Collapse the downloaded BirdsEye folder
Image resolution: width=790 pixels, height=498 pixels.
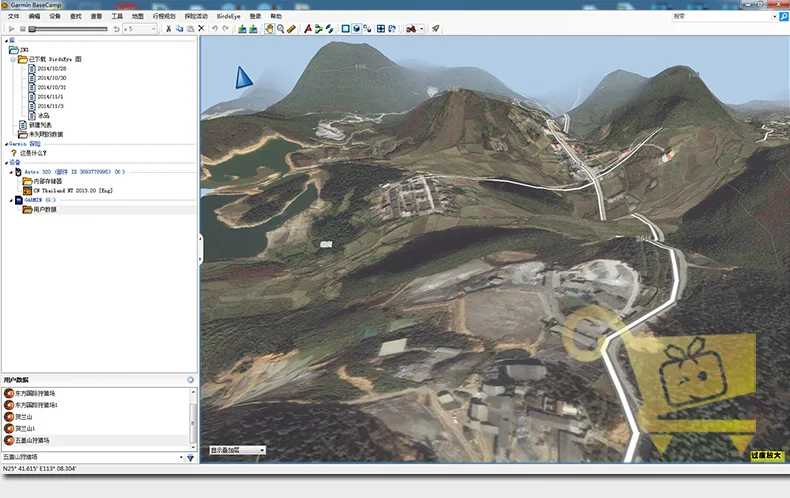[x=13, y=59]
